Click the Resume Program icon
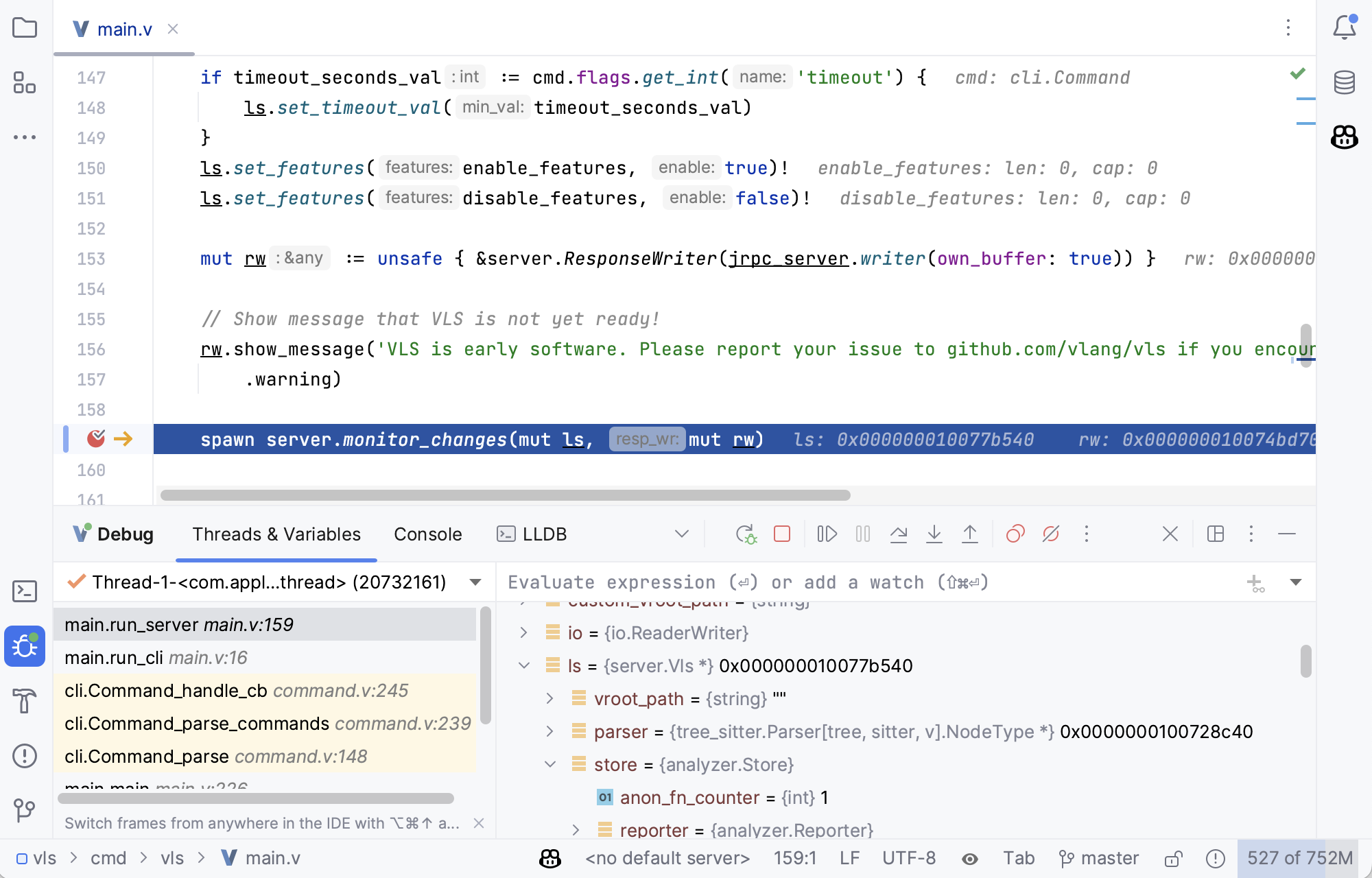Viewport: 1372px width, 878px height. pos(827,534)
